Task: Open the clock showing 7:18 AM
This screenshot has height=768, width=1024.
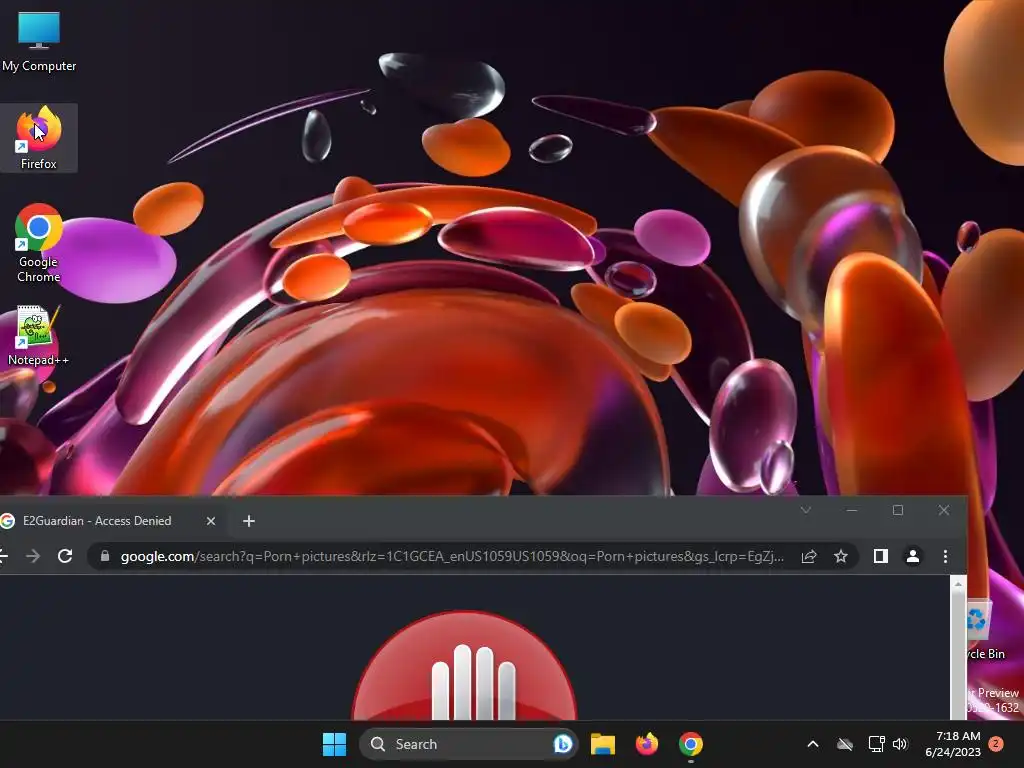Action: [953, 744]
